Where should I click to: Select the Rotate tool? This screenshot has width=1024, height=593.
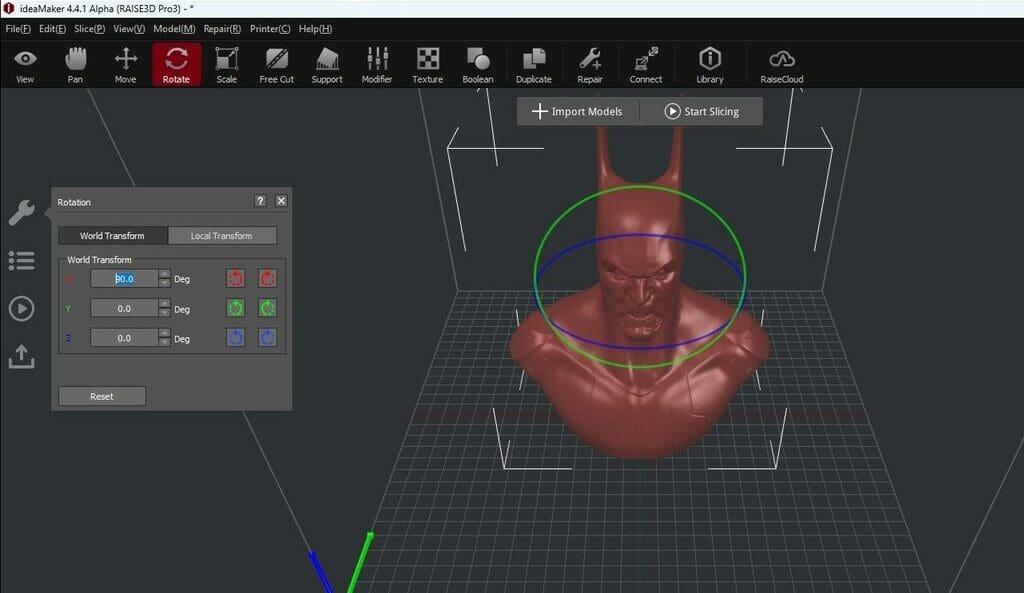(x=176, y=65)
